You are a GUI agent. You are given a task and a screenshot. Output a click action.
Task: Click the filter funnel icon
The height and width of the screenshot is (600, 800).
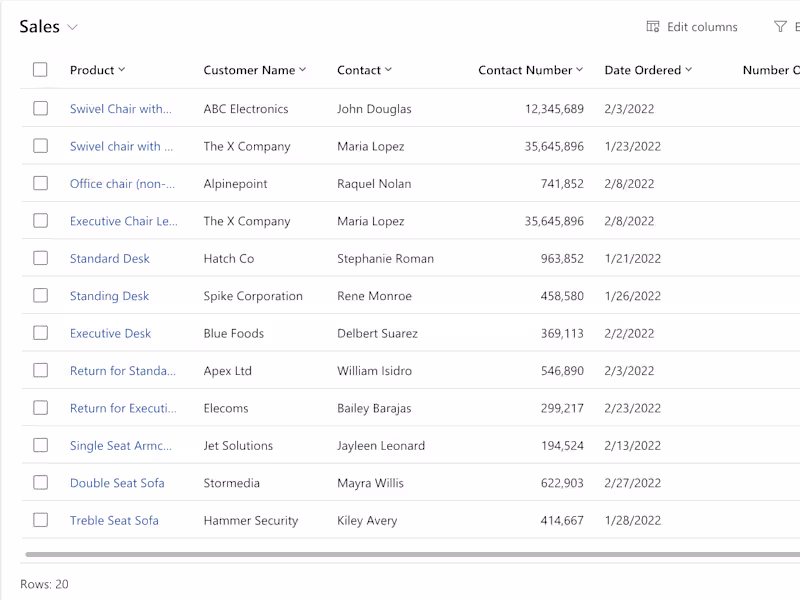click(780, 27)
